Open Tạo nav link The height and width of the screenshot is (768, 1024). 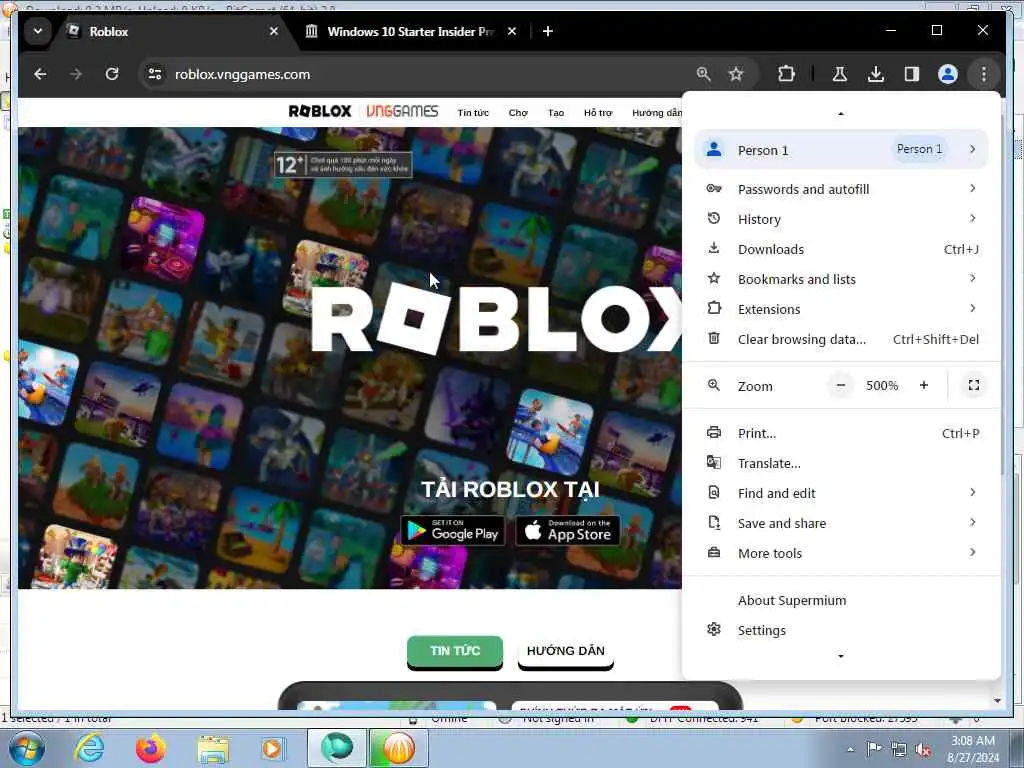pos(556,112)
